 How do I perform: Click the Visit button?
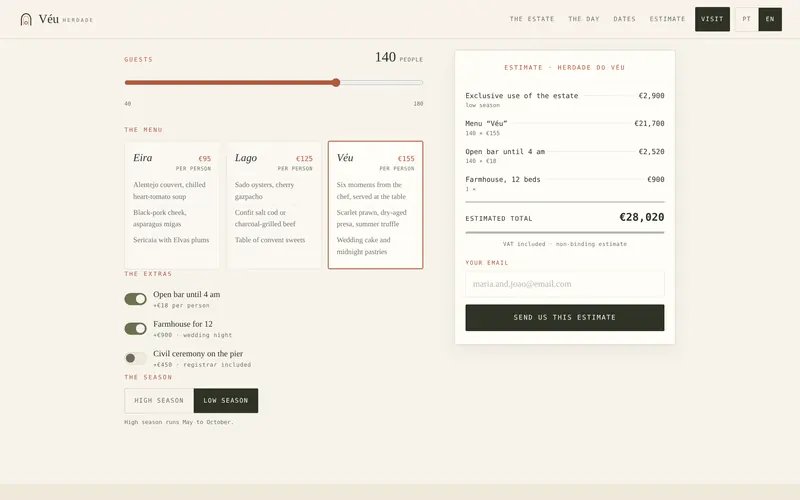pos(712,19)
